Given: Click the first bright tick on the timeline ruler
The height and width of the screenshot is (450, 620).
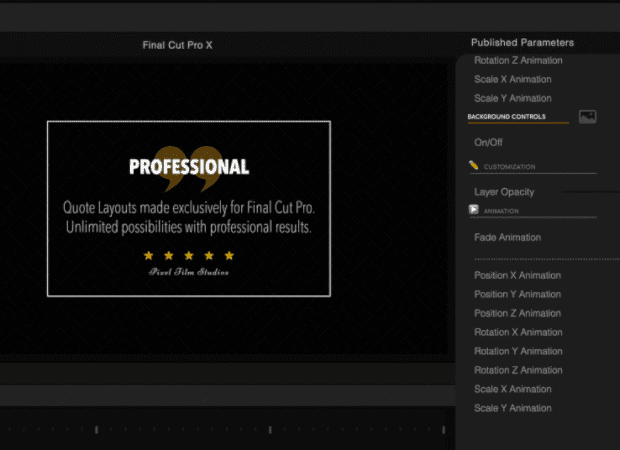Looking at the screenshot, I should [96, 429].
